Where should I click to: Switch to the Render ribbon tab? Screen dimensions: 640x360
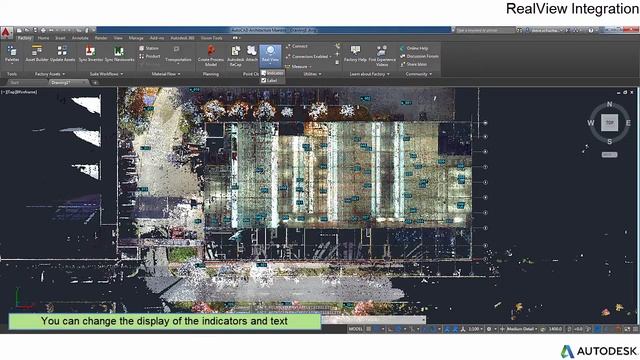click(101, 38)
